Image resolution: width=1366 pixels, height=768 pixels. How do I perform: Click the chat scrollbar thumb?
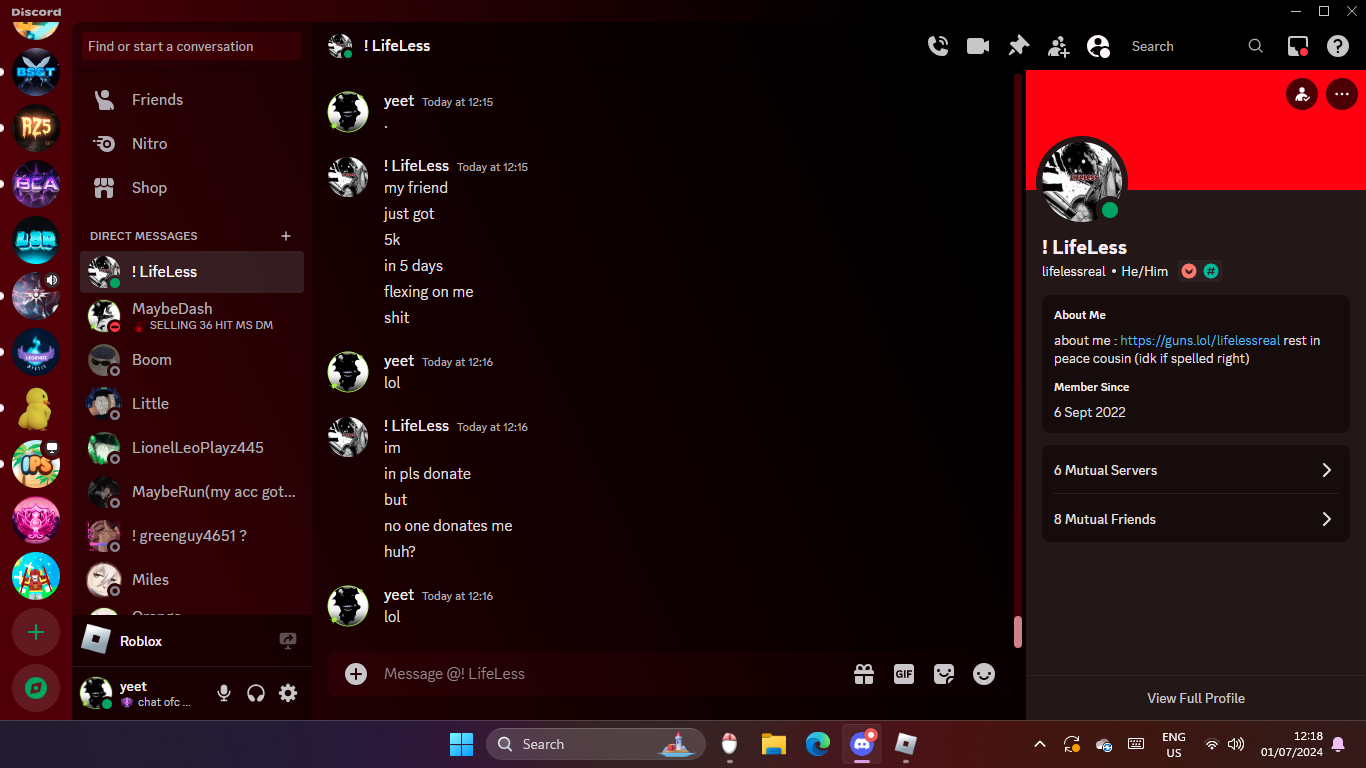[x=1018, y=632]
